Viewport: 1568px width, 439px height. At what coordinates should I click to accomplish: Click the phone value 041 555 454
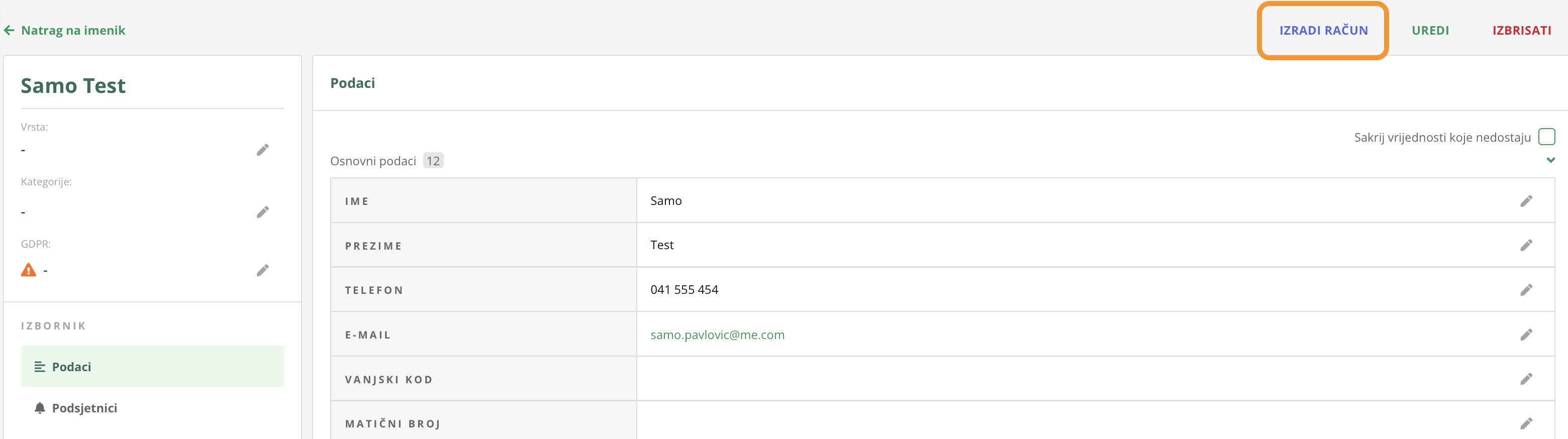pos(684,289)
